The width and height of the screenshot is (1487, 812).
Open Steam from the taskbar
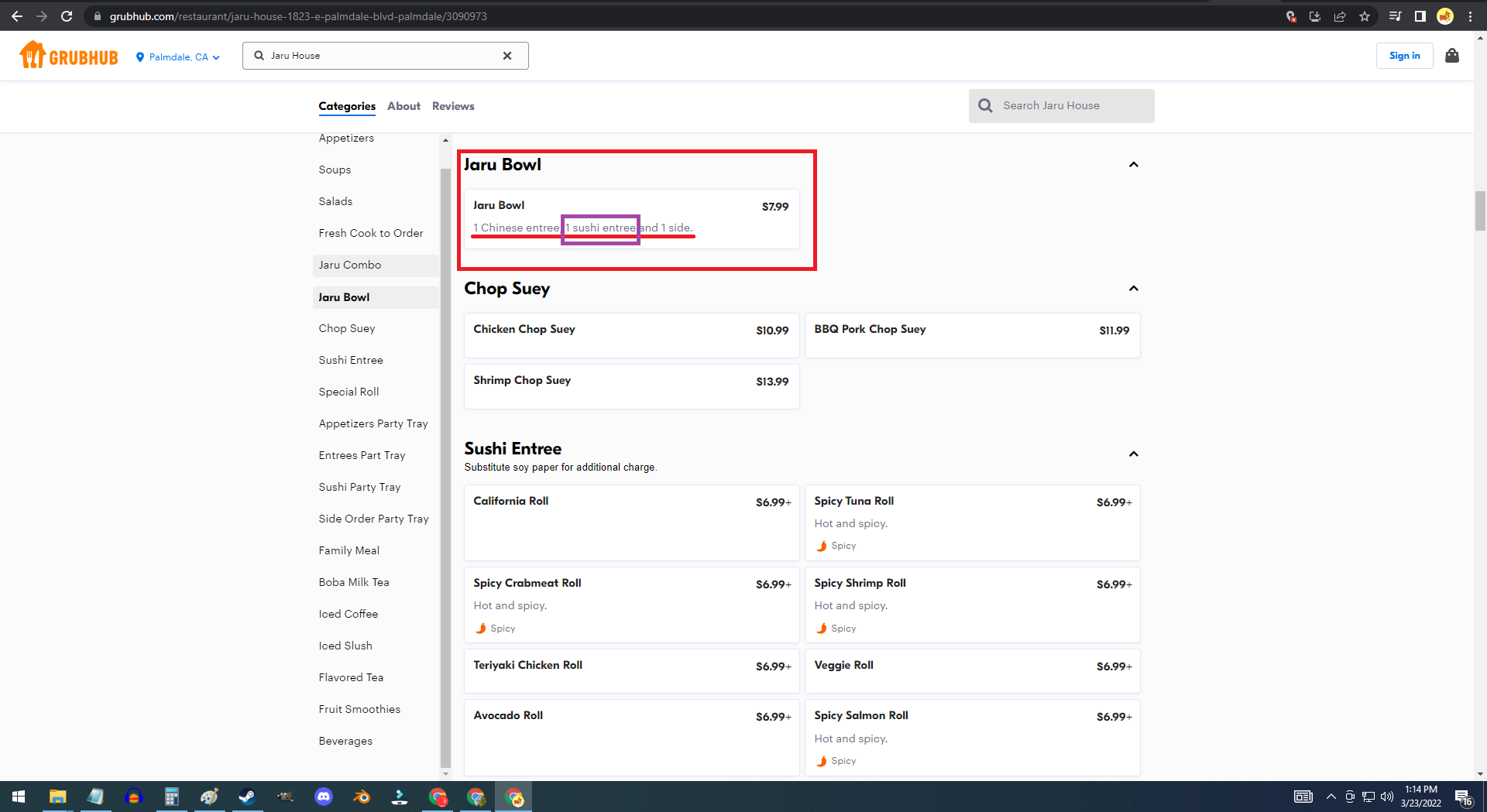point(247,797)
